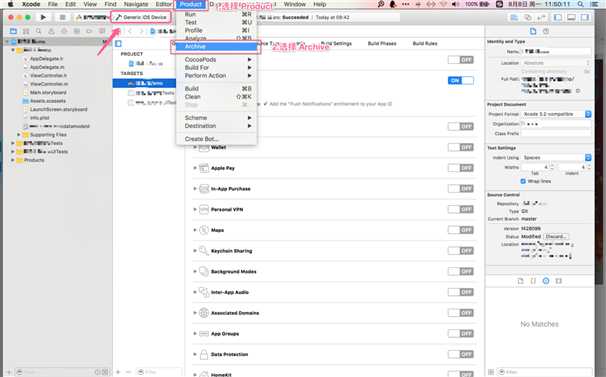
Task: Open the Issue navigator warning icon
Action: pyautogui.click(x=51, y=31)
